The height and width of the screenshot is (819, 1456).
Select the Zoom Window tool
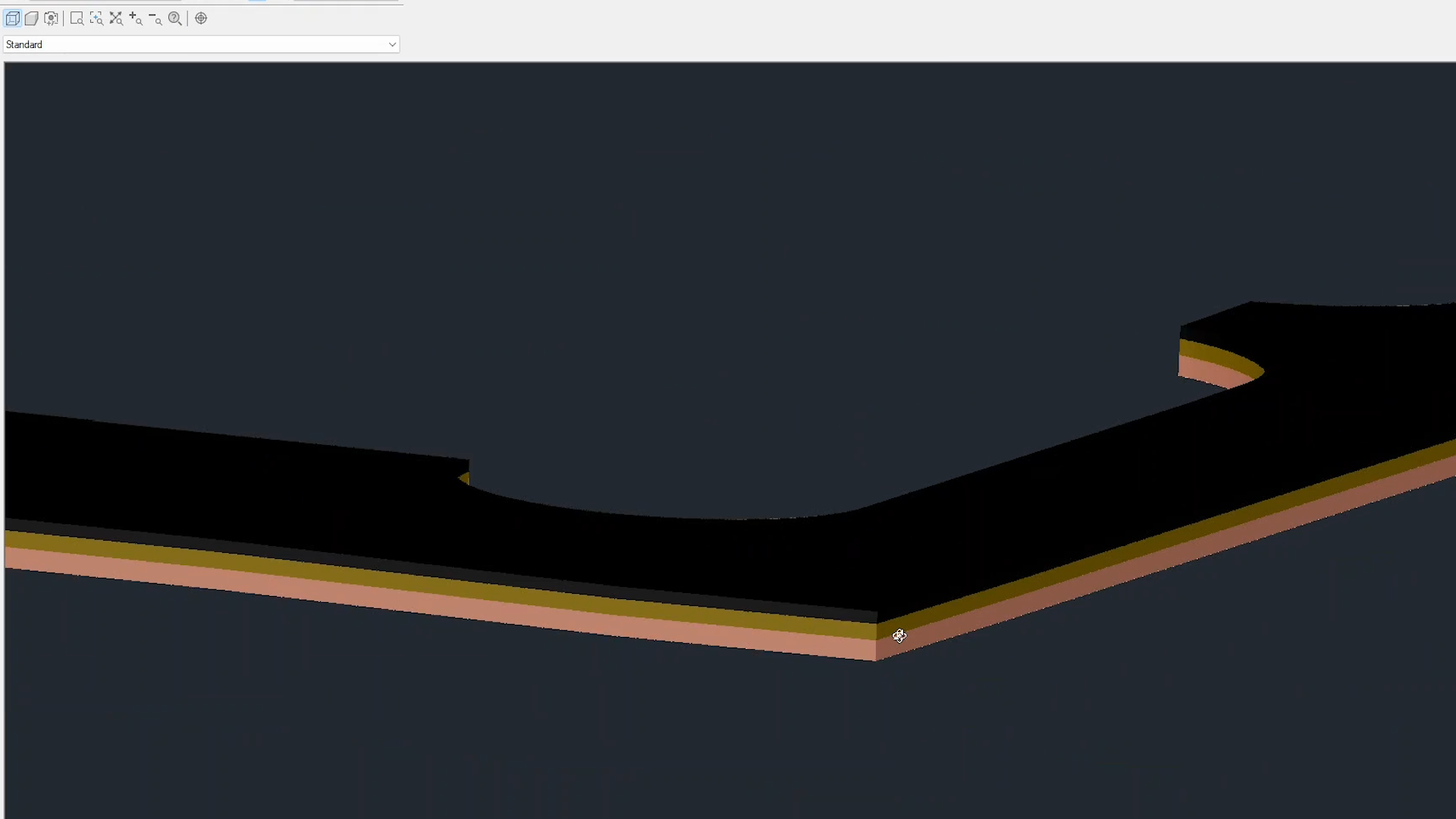click(x=77, y=18)
